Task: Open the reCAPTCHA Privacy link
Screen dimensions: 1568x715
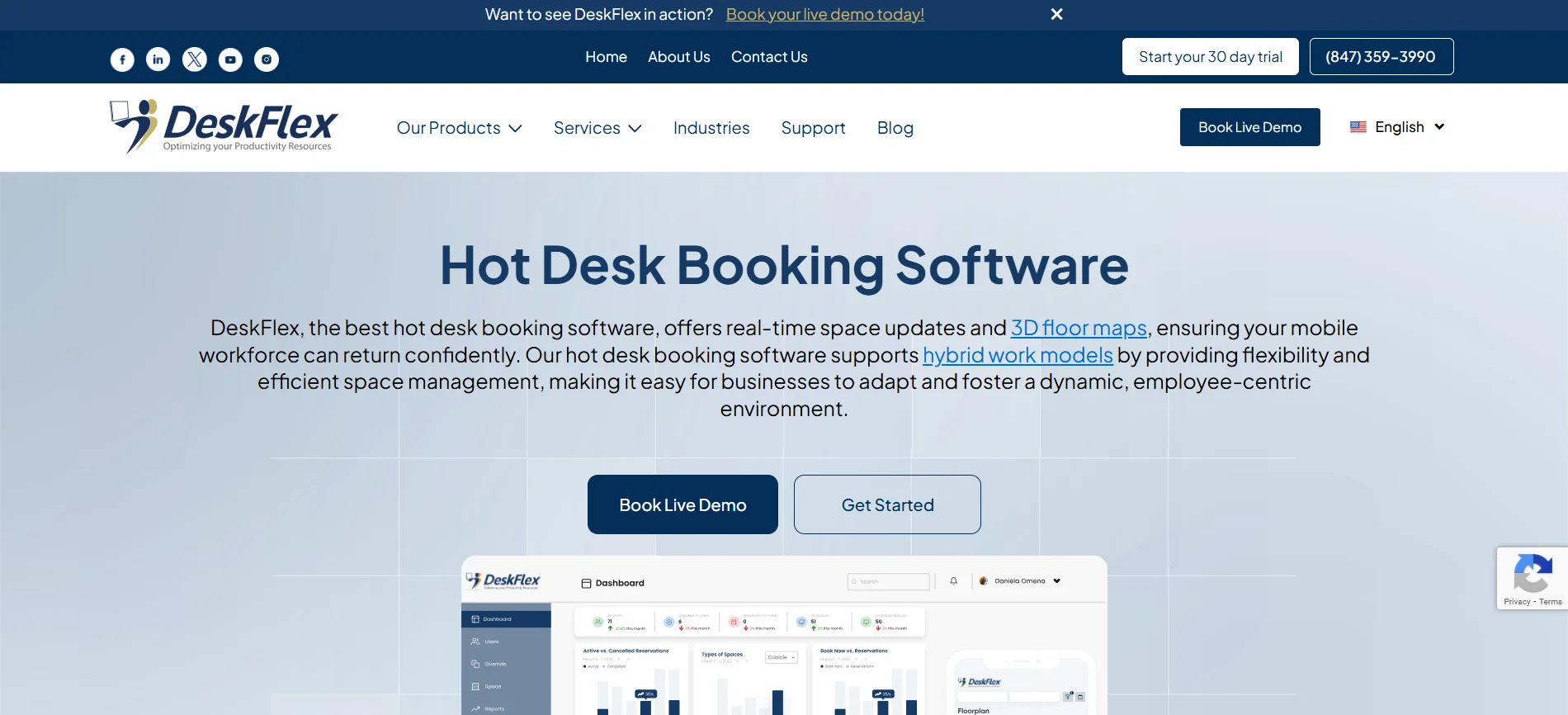Action: click(x=1517, y=602)
